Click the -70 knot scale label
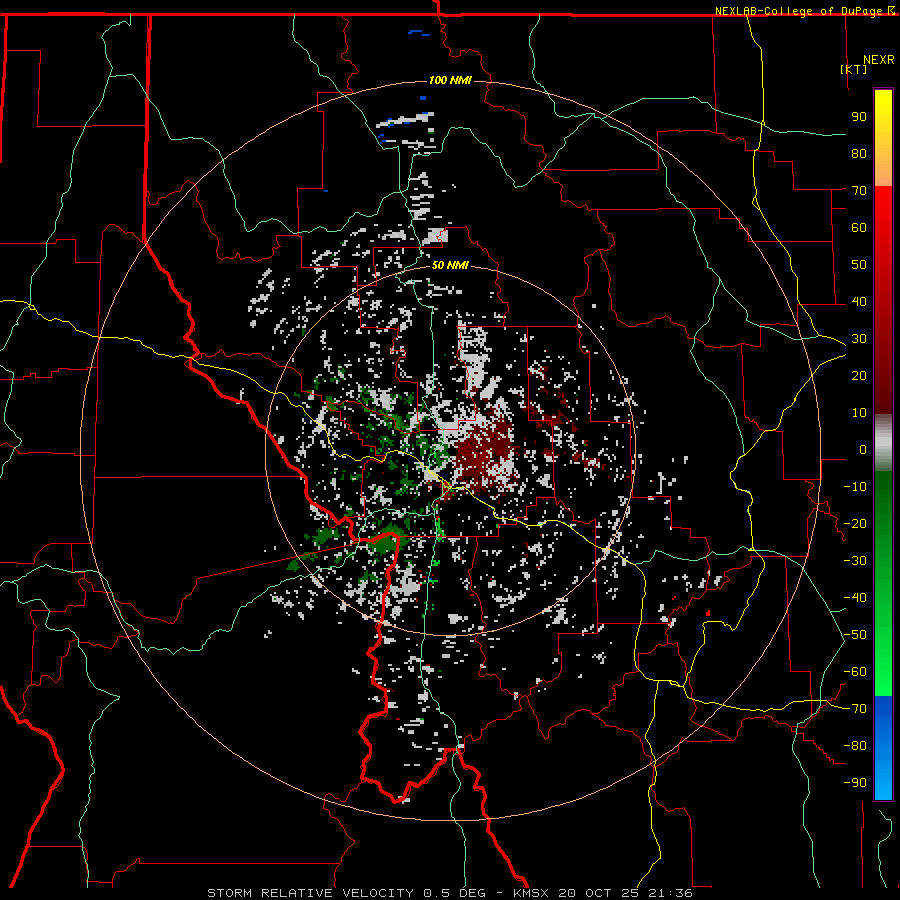The height and width of the screenshot is (900, 900). [855, 709]
